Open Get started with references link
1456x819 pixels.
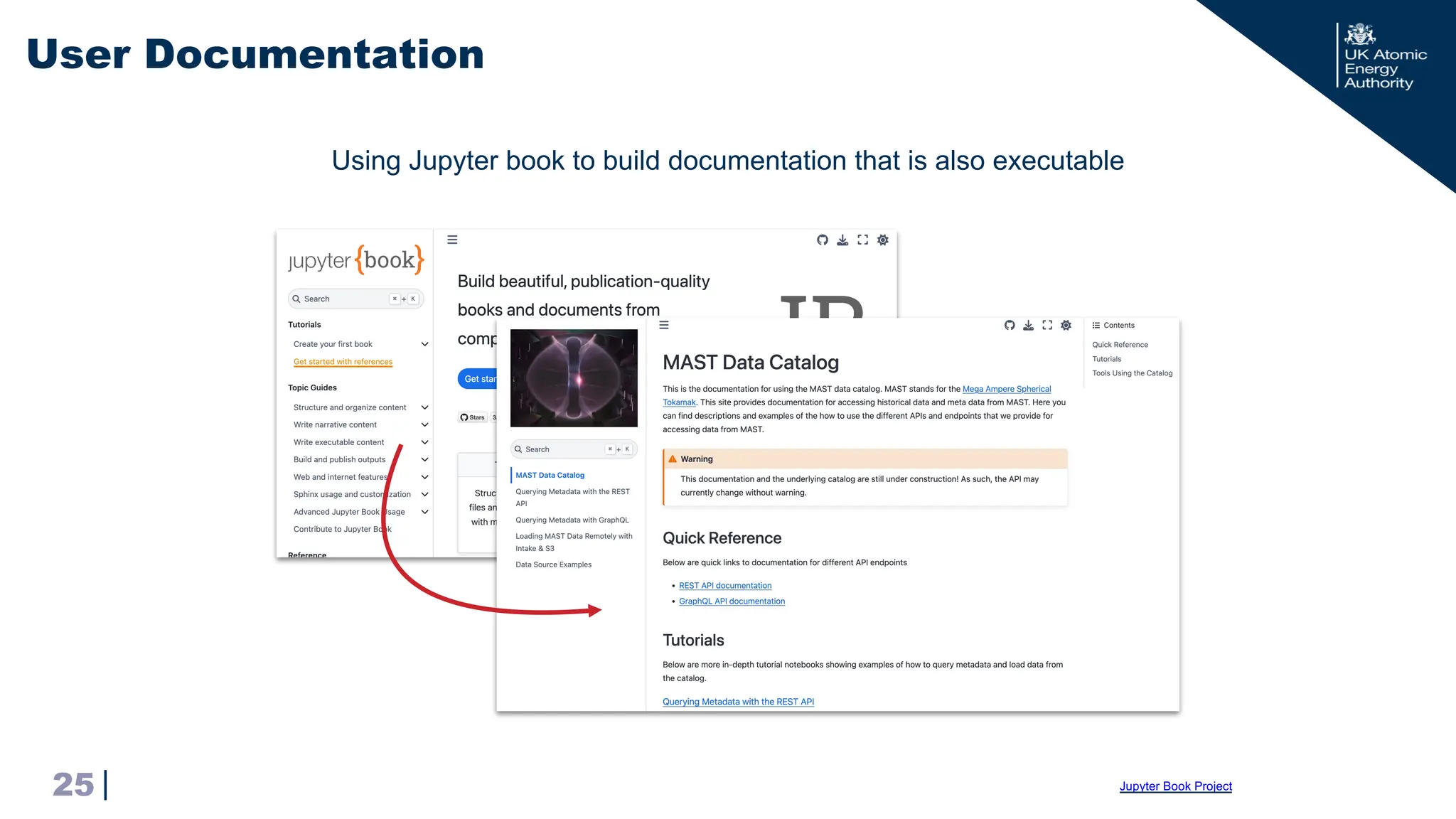[343, 362]
